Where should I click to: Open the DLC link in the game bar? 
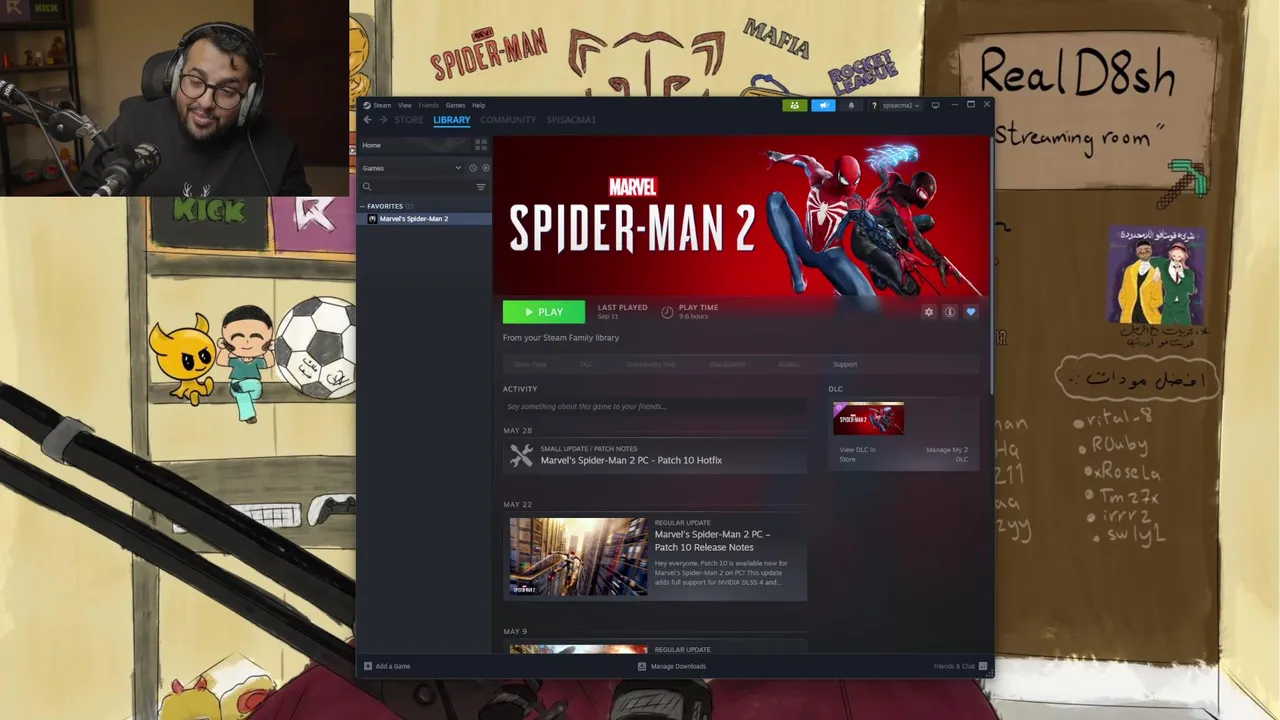tap(586, 364)
